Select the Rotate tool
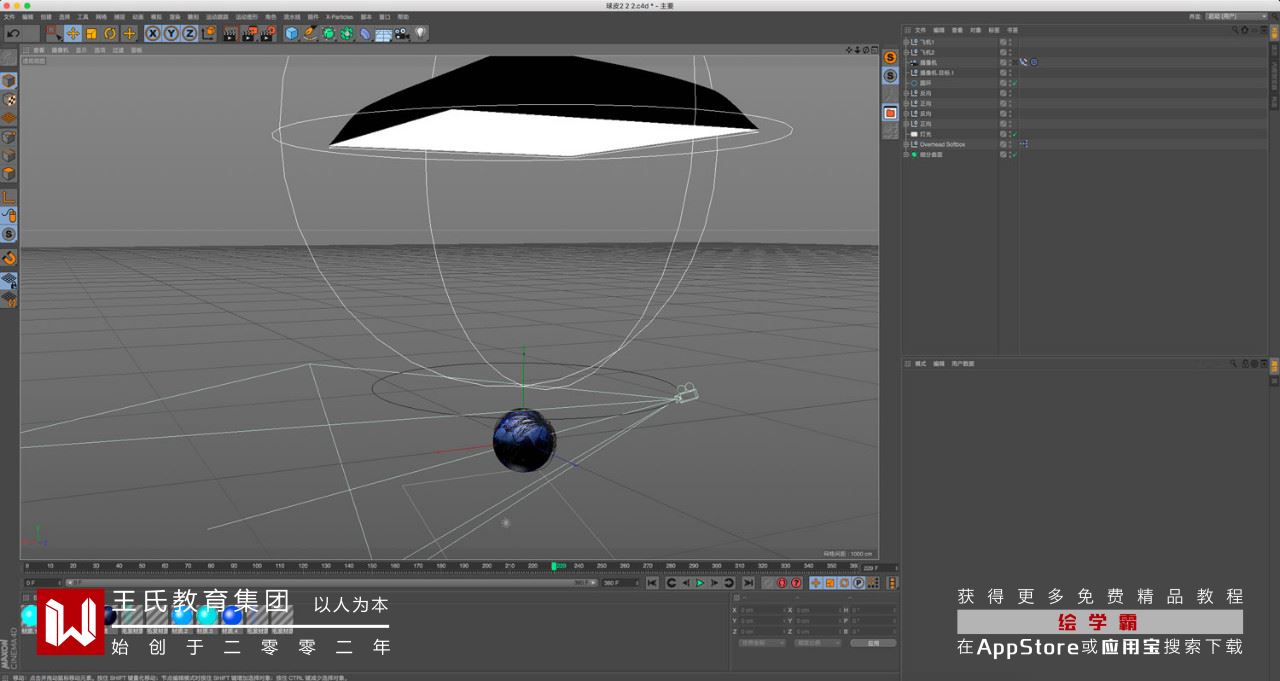 tap(110, 33)
